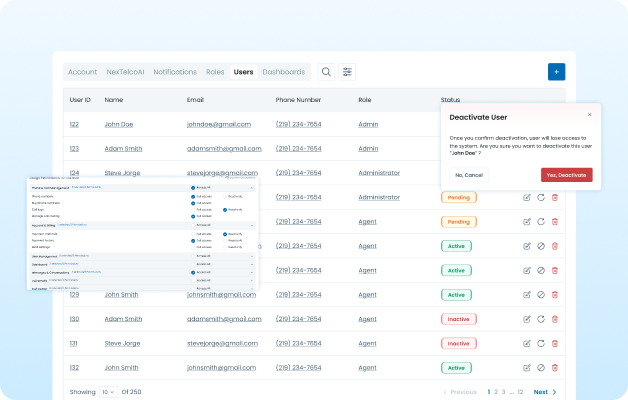Toggle Access All for Phone management section
Viewport: 628px width, 400px height.
(x=192, y=187)
